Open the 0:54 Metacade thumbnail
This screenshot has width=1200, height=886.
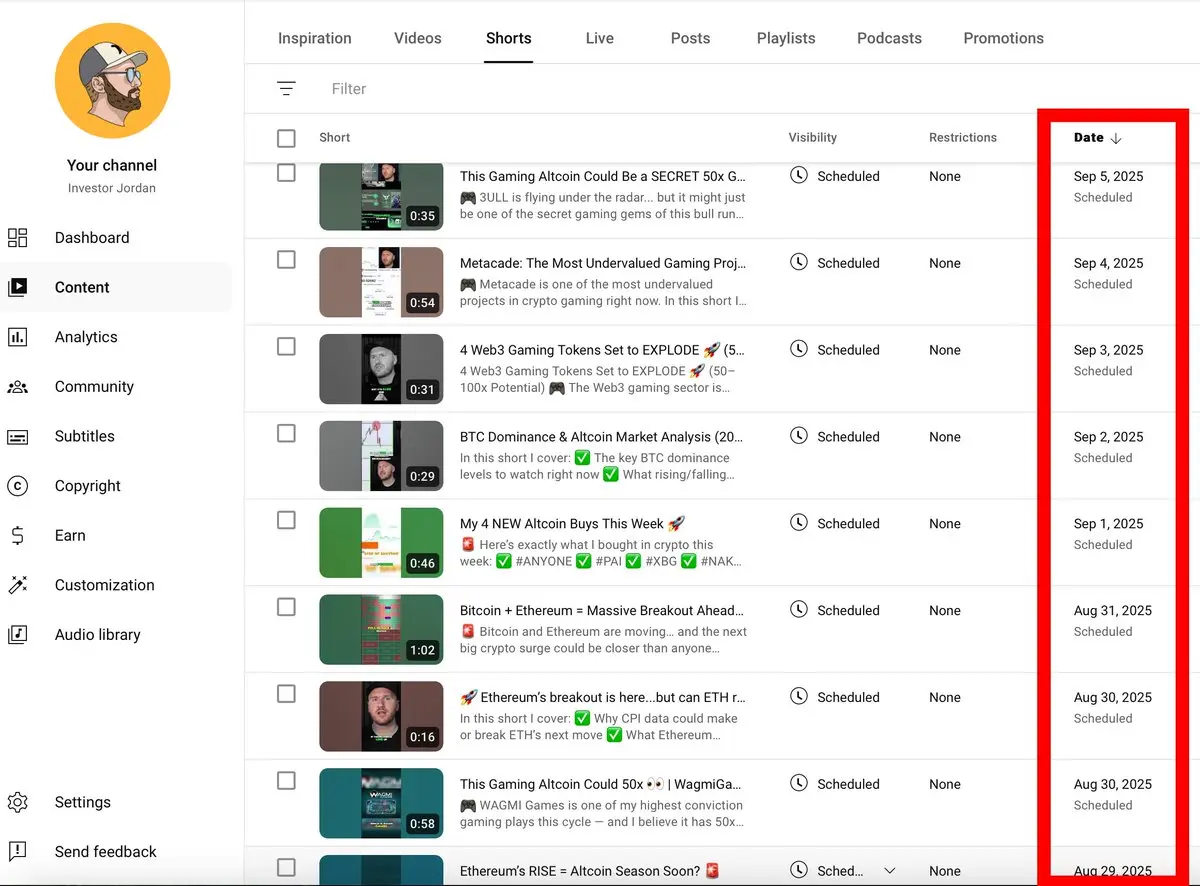tap(381, 282)
